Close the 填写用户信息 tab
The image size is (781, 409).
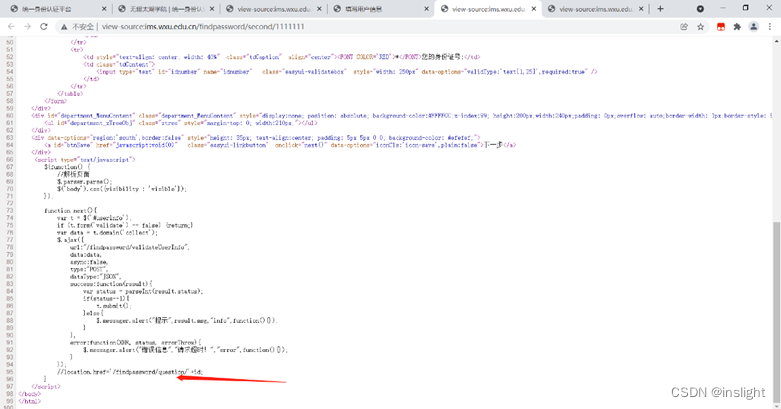point(426,9)
